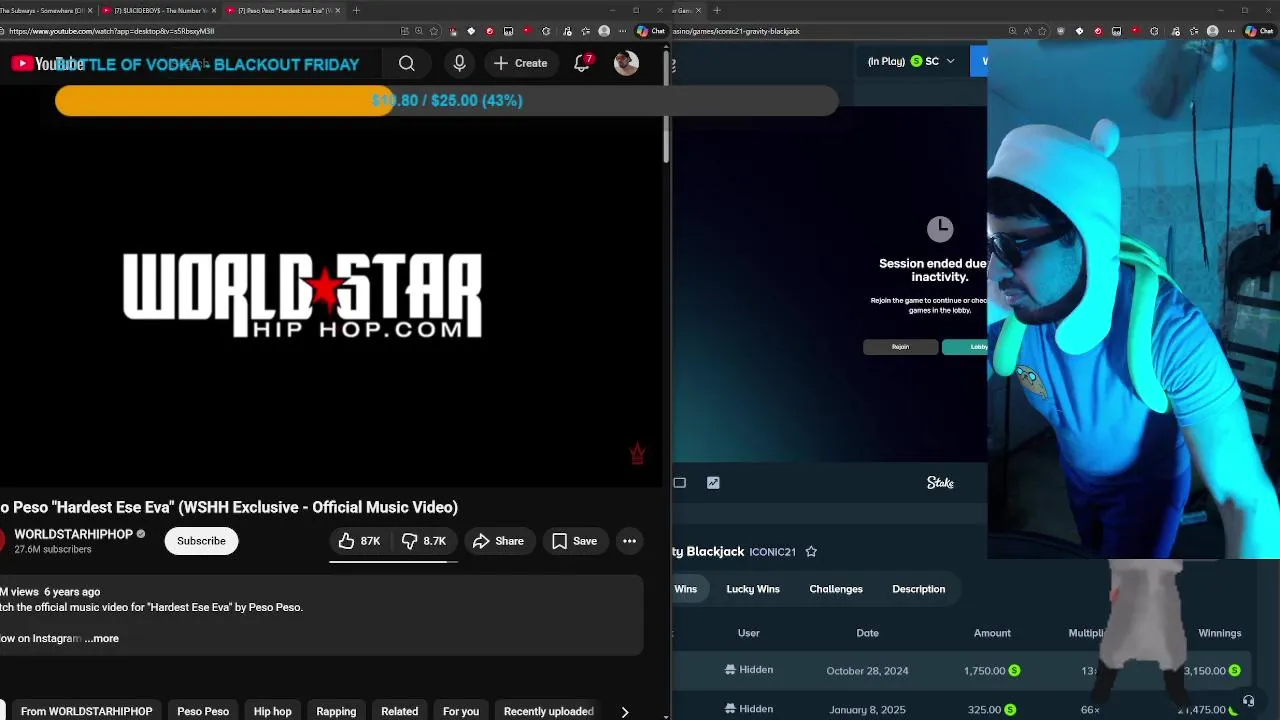Show more chips with right arrow

pyautogui.click(x=625, y=712)
